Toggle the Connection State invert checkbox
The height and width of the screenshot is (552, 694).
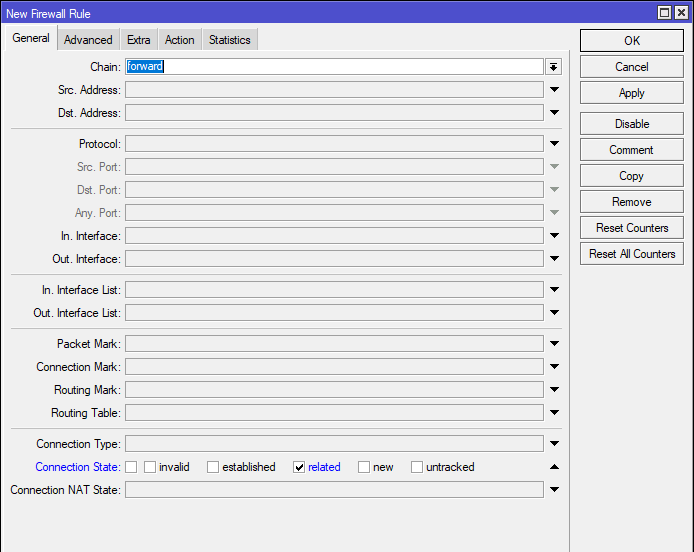click(131, 467)
